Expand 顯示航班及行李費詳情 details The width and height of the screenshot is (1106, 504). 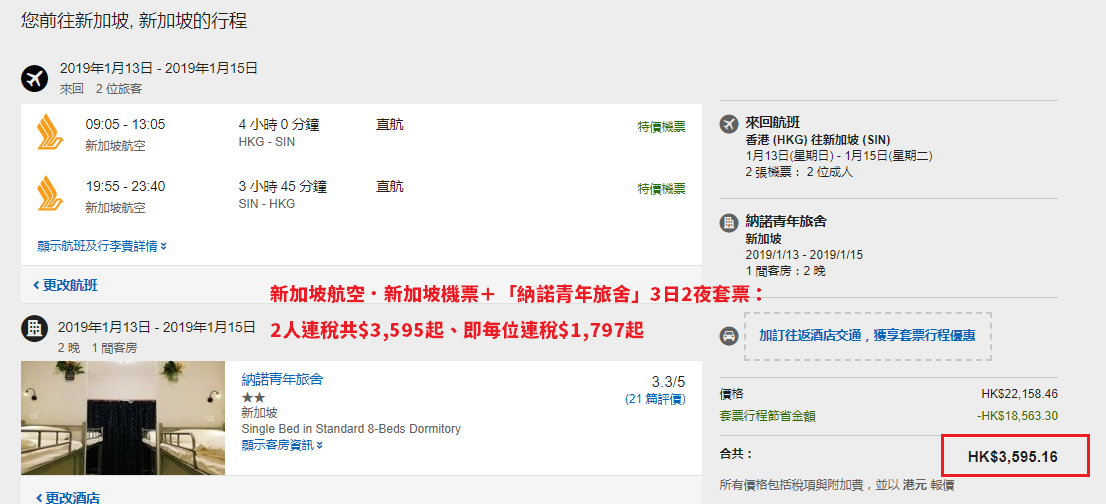tap(102, 246)
